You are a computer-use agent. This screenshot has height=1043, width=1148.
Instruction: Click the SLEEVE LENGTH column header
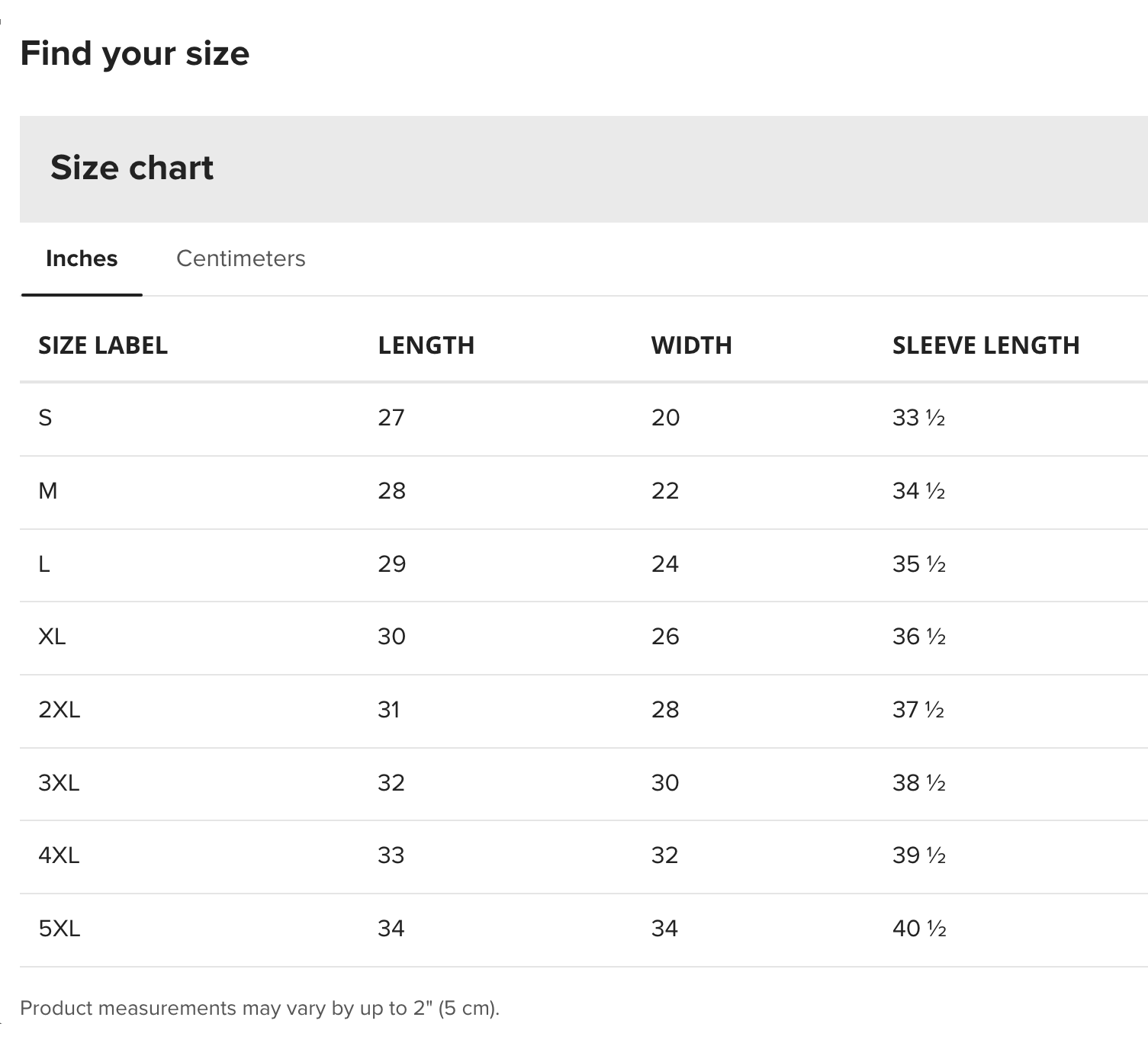tap(986, 345)
